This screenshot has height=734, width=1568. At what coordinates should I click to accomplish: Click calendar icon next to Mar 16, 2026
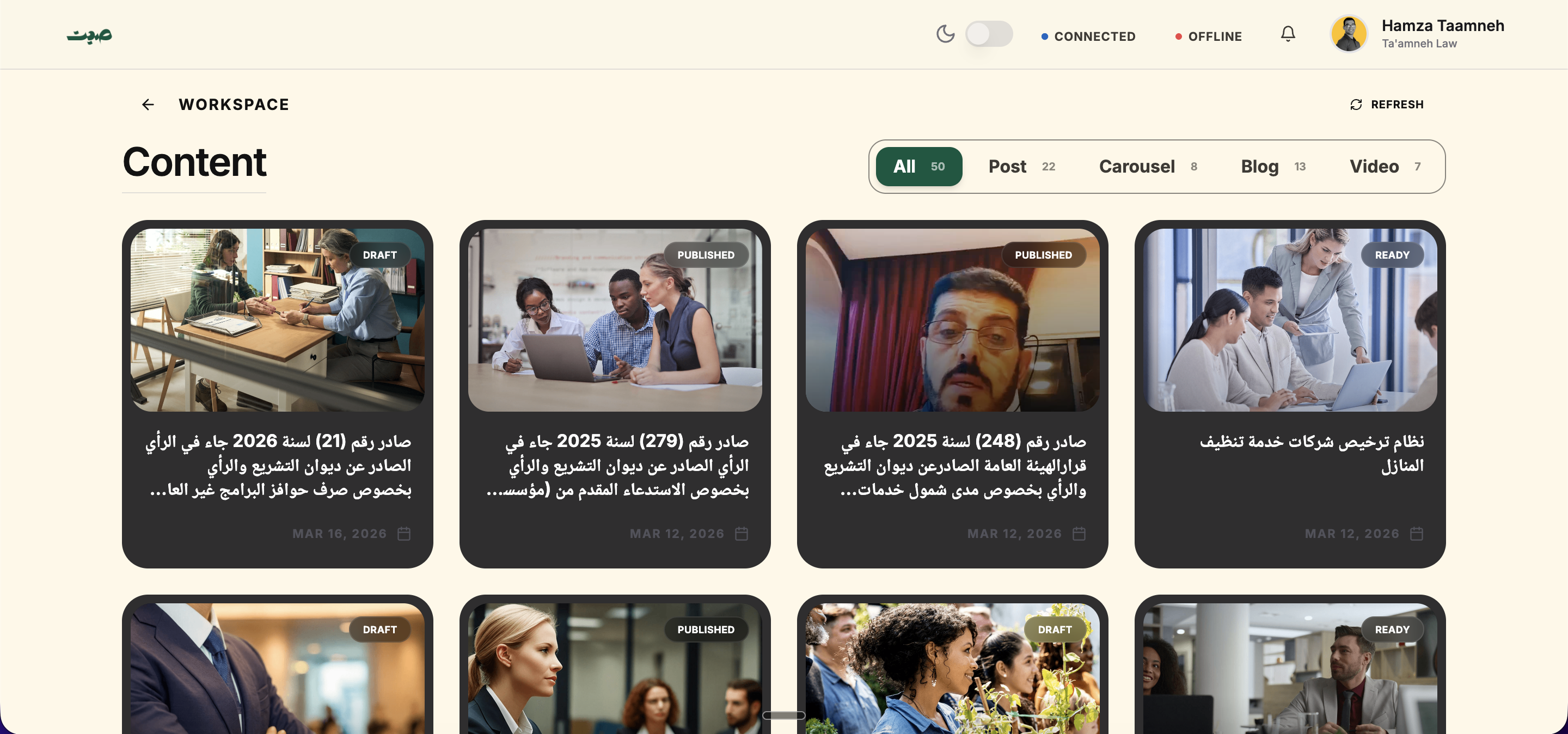[x=404, y=534]
